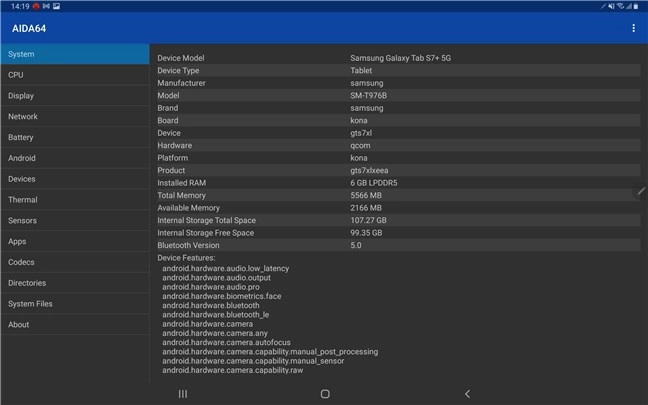
Task: Open the CPU section
Action: point(75,75)
